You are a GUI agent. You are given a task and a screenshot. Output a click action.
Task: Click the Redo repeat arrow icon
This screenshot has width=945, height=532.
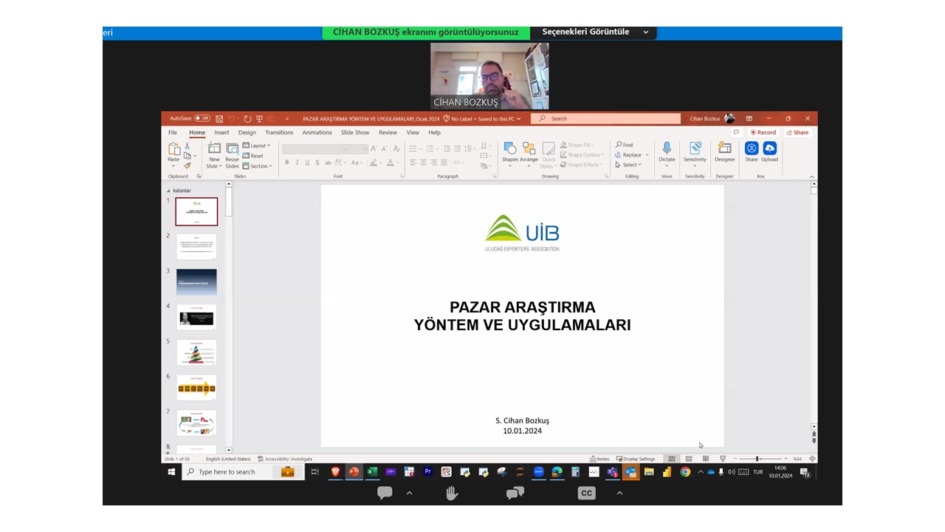pos(247,119)
